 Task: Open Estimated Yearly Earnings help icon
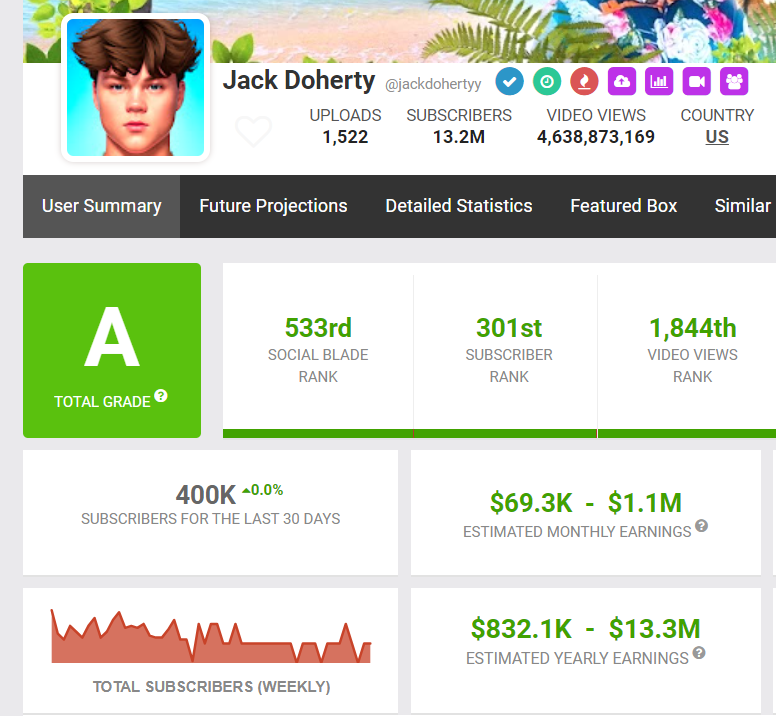coord(699,653)
